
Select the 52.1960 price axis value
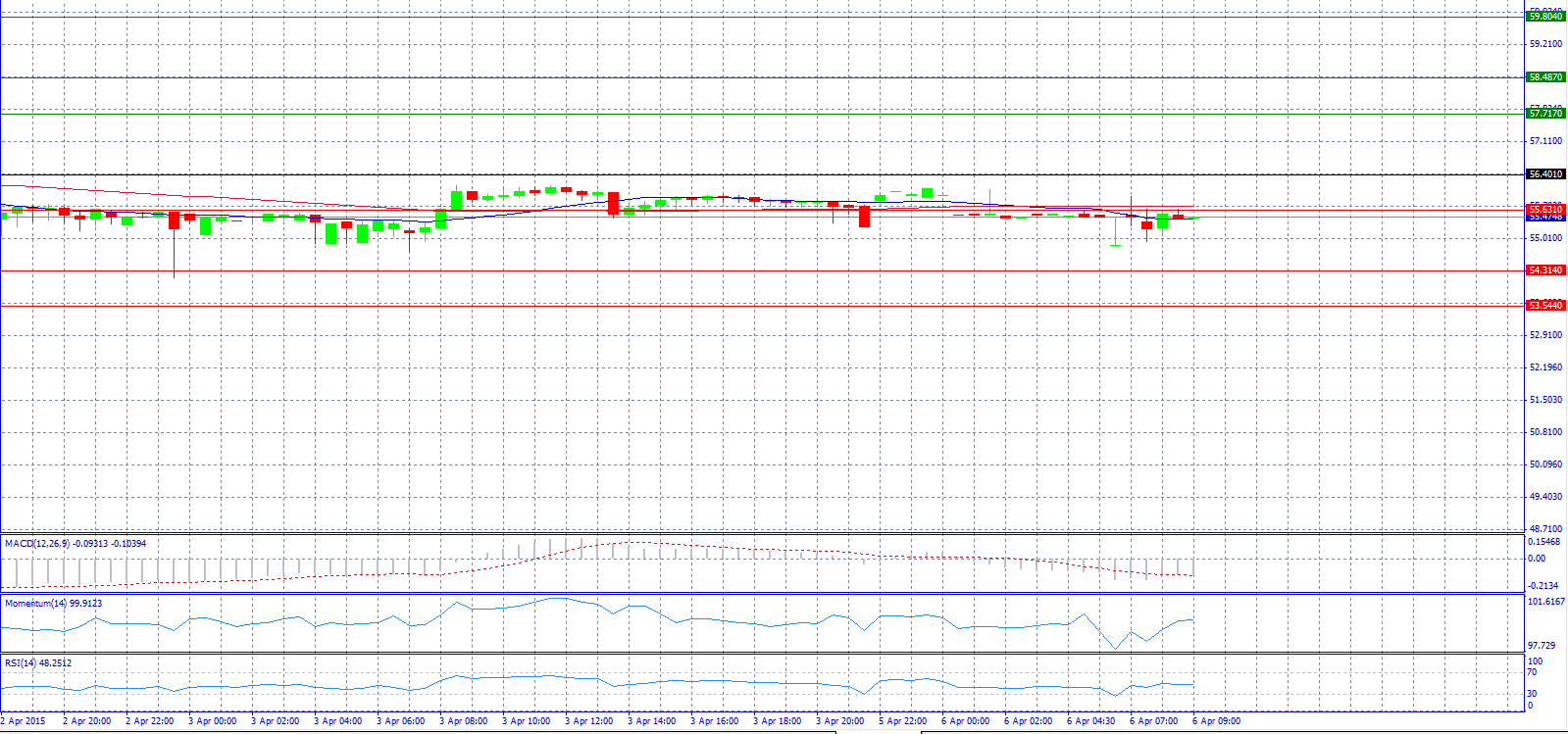pyautogui.click(x=1546, y=367)
